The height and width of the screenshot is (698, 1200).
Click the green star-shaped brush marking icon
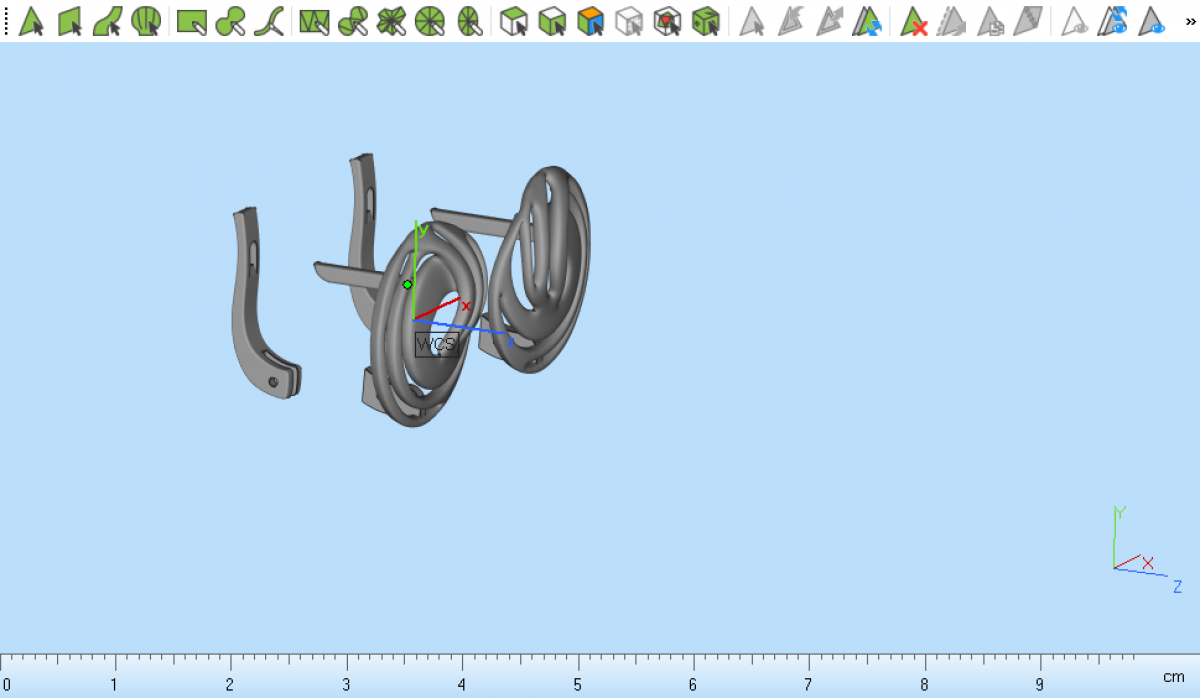pyautogui.click(x=391, y=21)
